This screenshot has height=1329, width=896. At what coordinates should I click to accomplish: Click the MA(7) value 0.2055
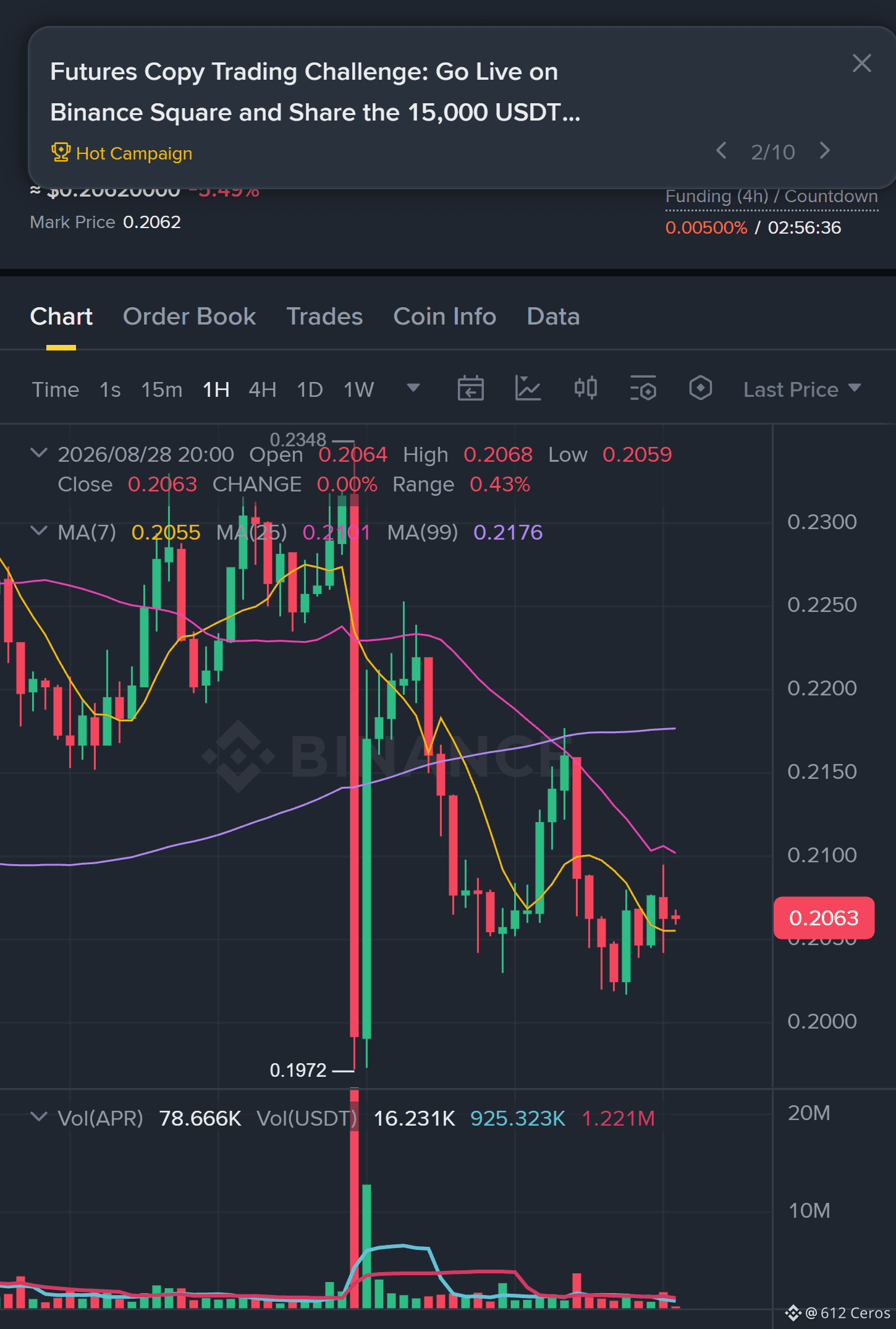[x=166, y=532]
